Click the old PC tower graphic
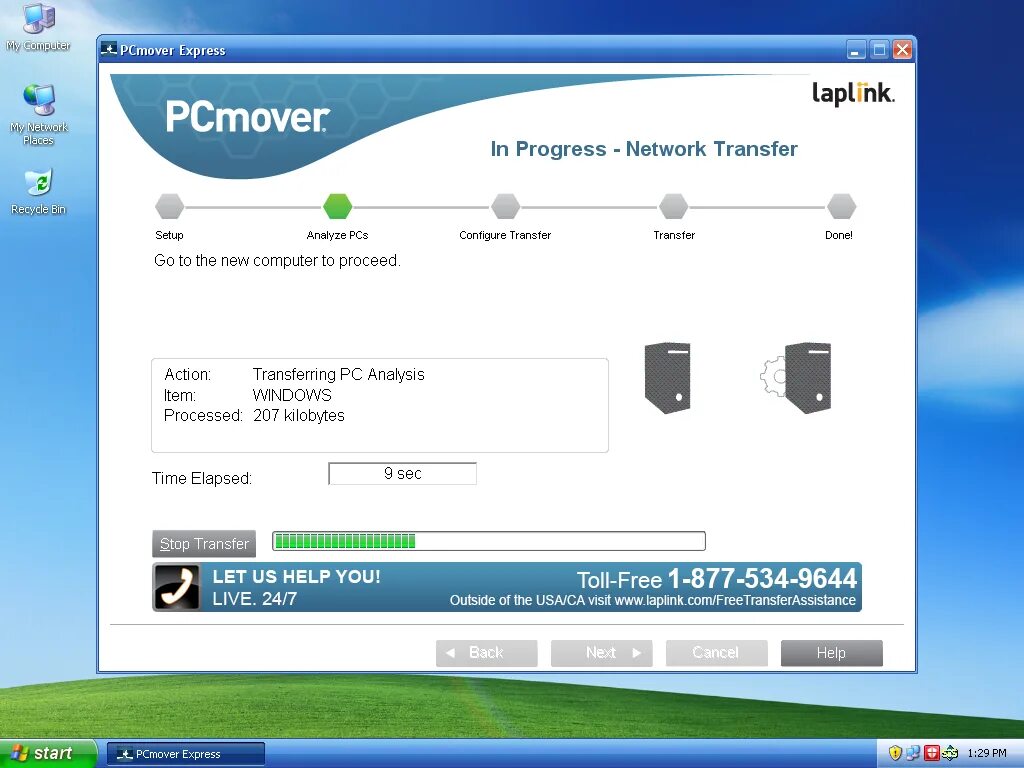 pyautogui.click(x=667, y=378)
